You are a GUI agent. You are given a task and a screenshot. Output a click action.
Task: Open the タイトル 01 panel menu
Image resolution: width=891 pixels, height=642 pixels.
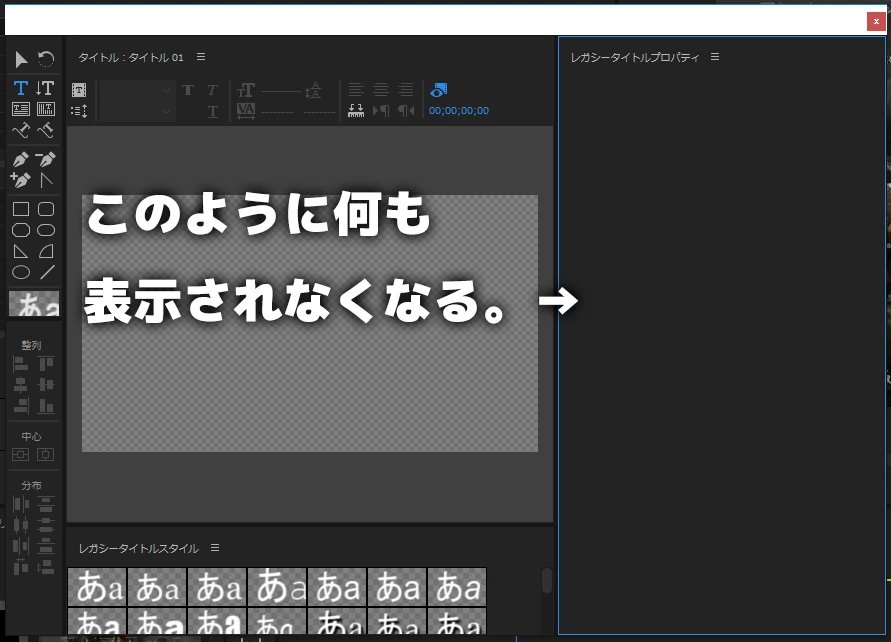tap(201, 57)
